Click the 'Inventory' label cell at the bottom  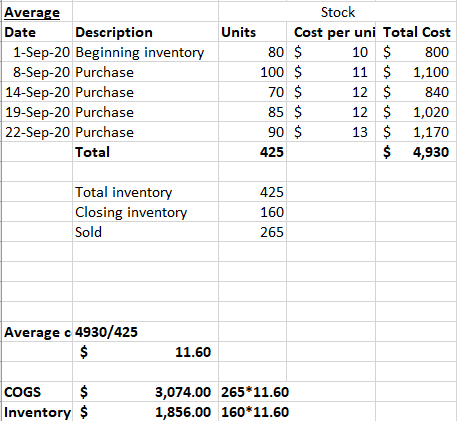[37, 412]
